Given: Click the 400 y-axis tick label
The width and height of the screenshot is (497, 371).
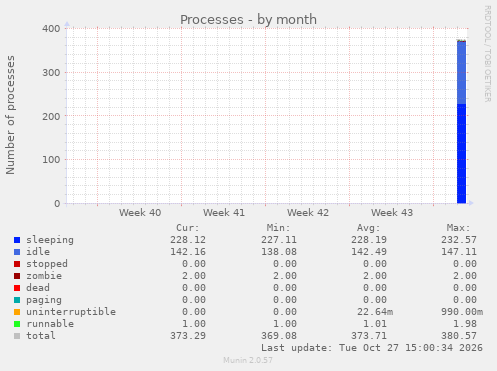Looking at the screenshot, I should coord(51,29).
